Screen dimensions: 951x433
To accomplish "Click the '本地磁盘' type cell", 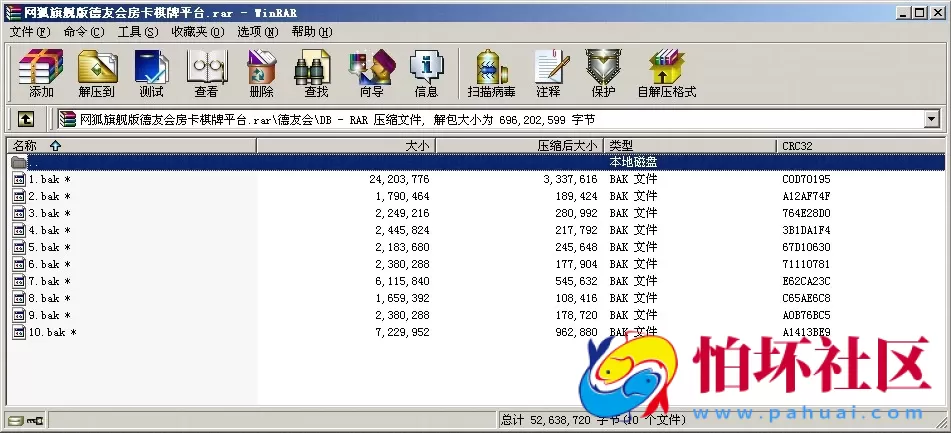I will click(633, 163).
